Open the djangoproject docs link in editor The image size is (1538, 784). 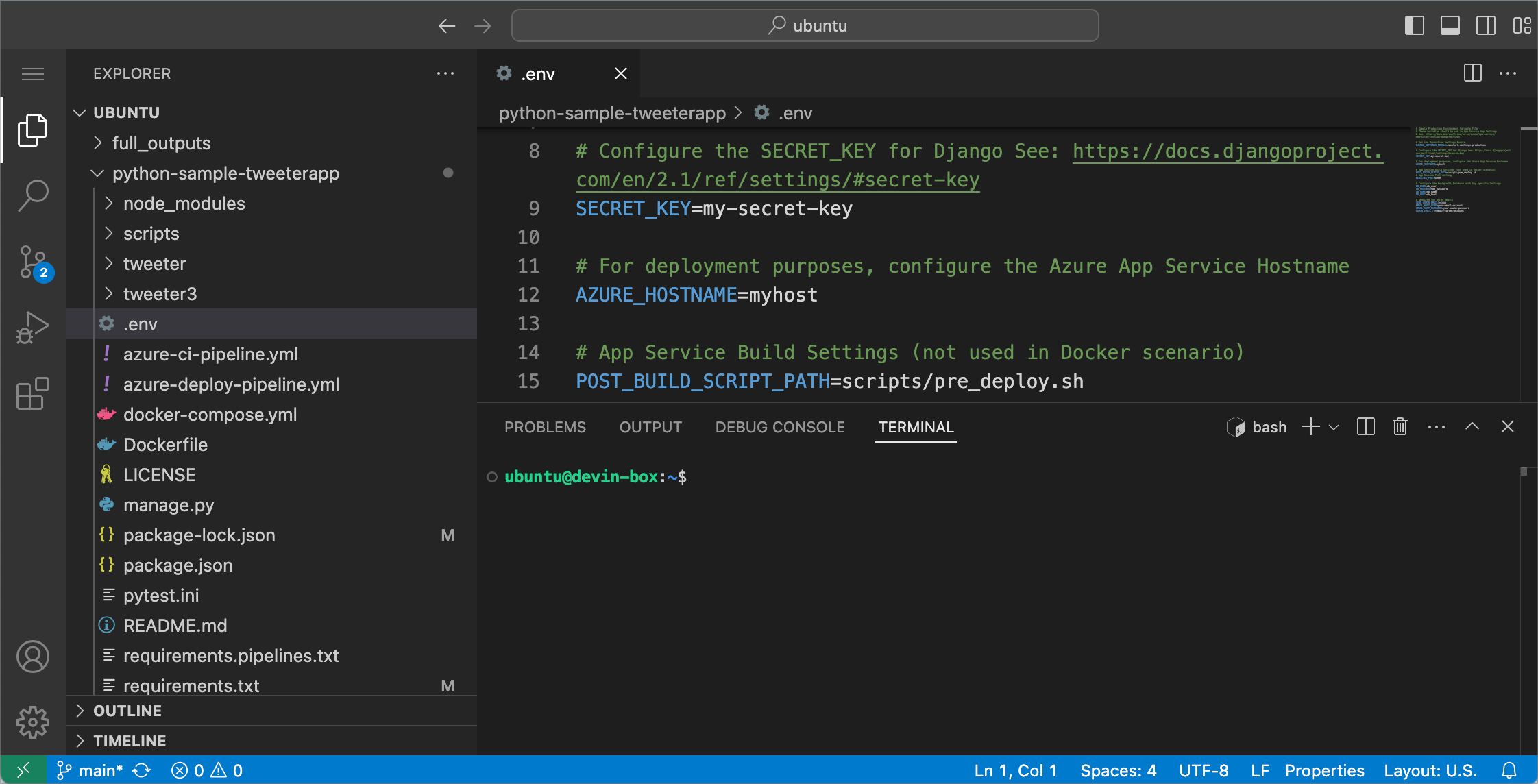click(1227, 151)
